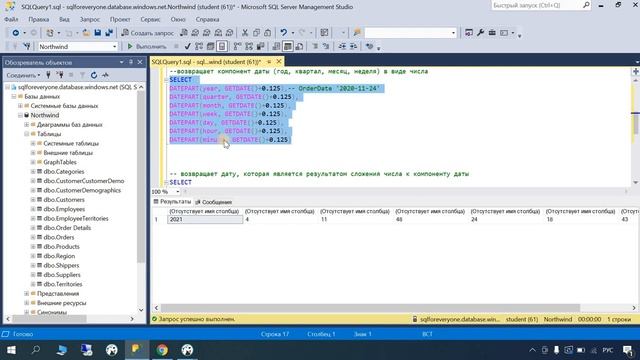
Task: Click the Decrease Indent icon
Action: point(342,47)
